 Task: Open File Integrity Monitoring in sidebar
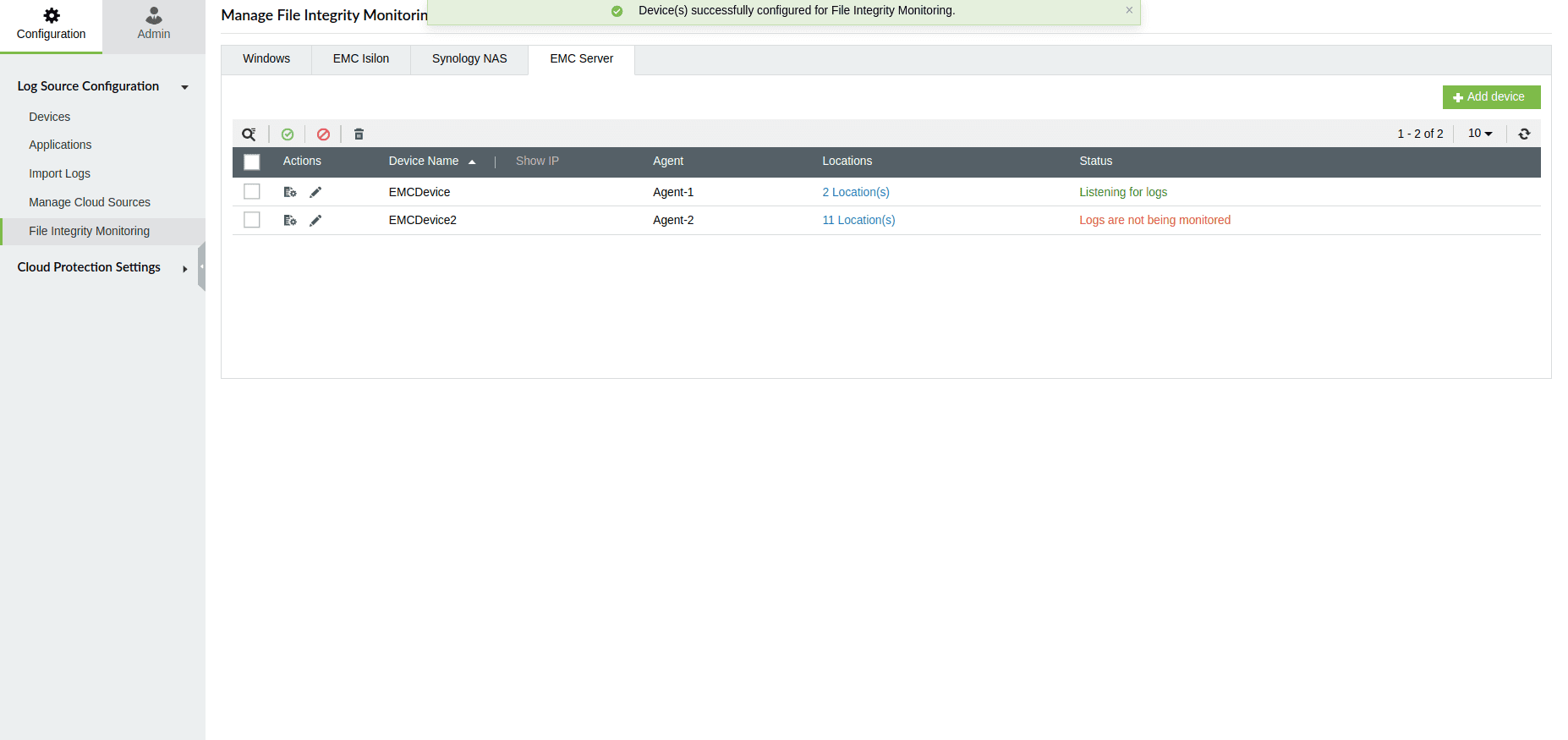(x=90, y=231)
